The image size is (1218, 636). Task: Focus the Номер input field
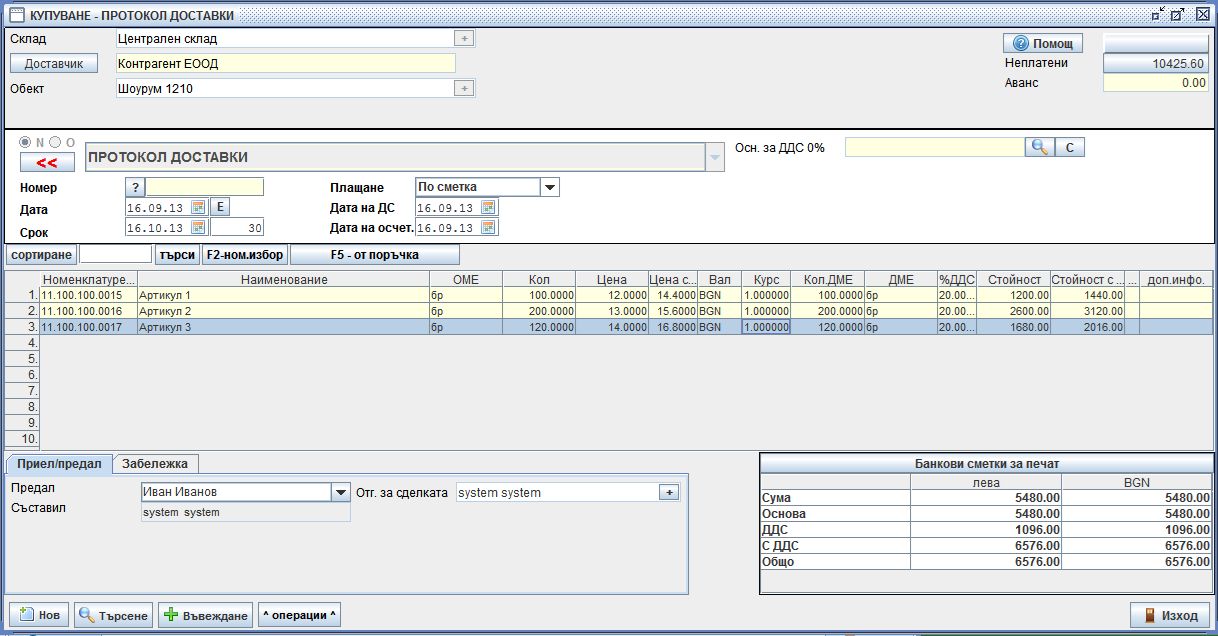click(205, 187)
